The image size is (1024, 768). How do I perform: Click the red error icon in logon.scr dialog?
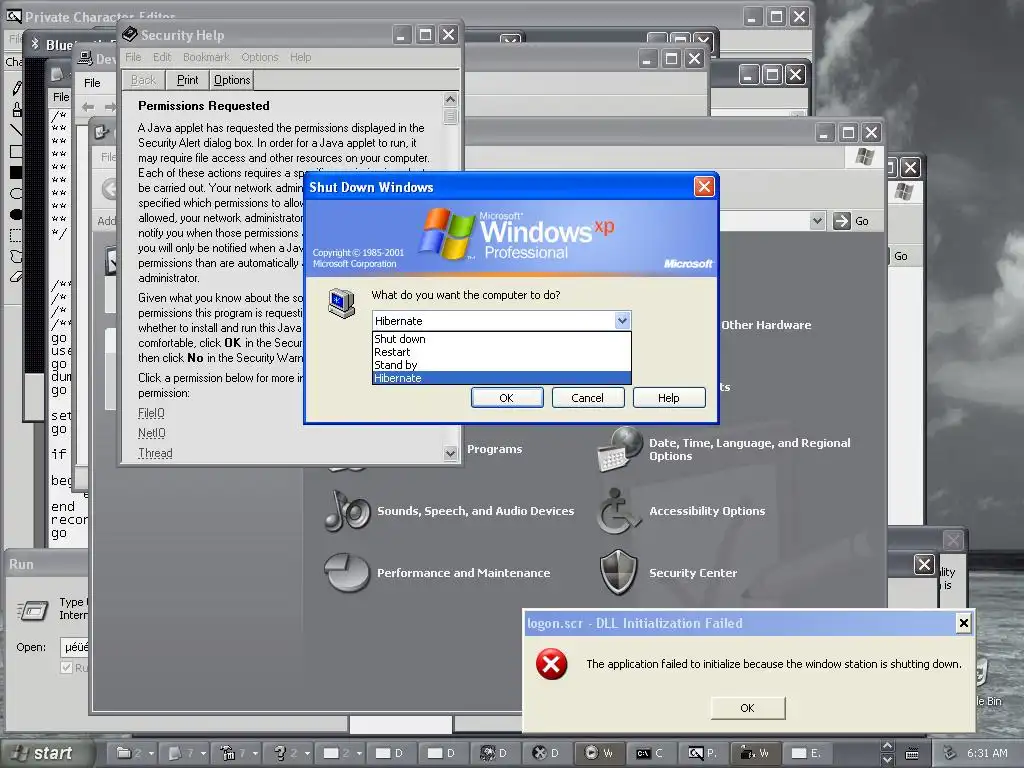pos(551,664)
